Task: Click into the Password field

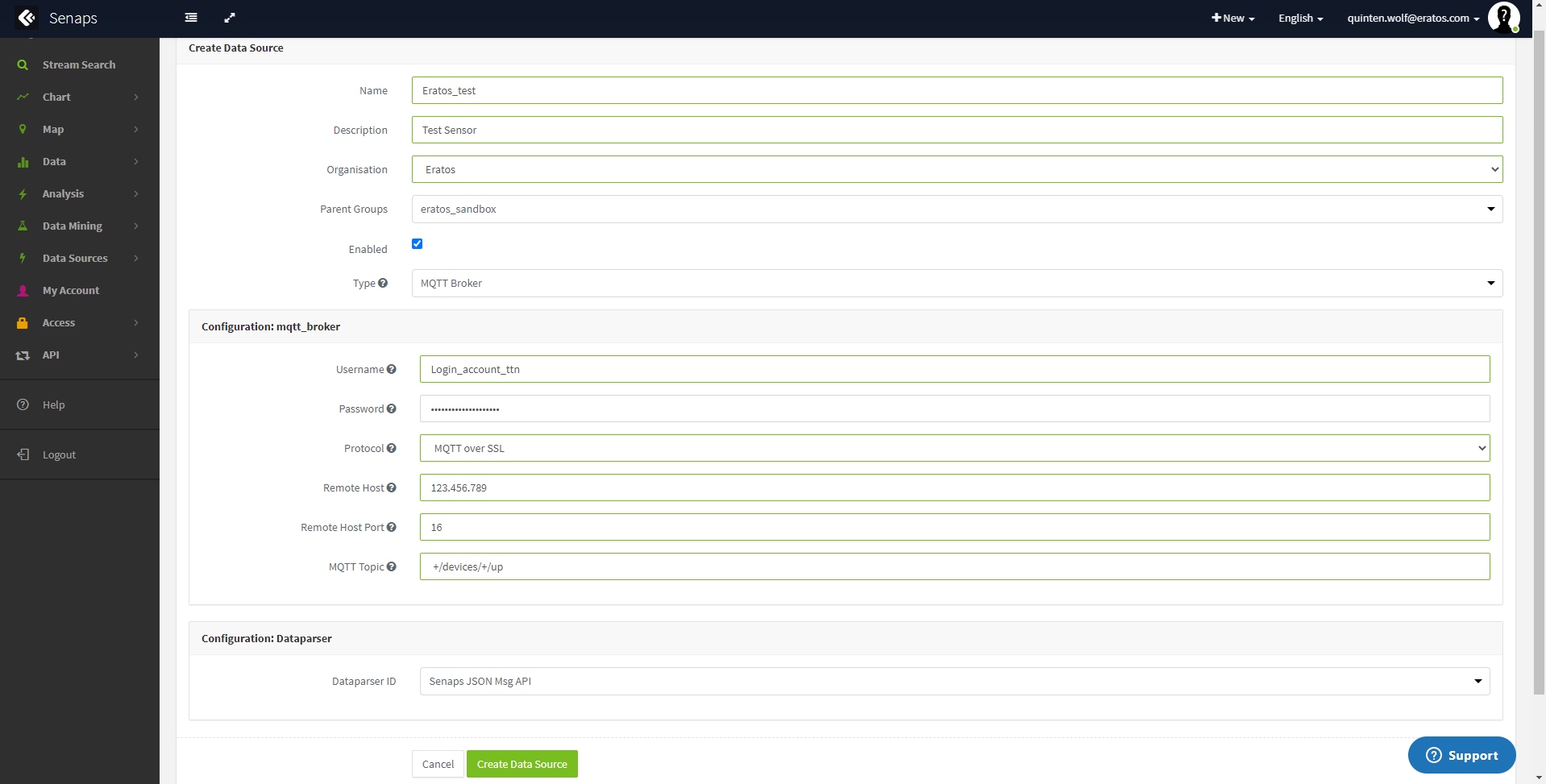Action: click(954, 409)
